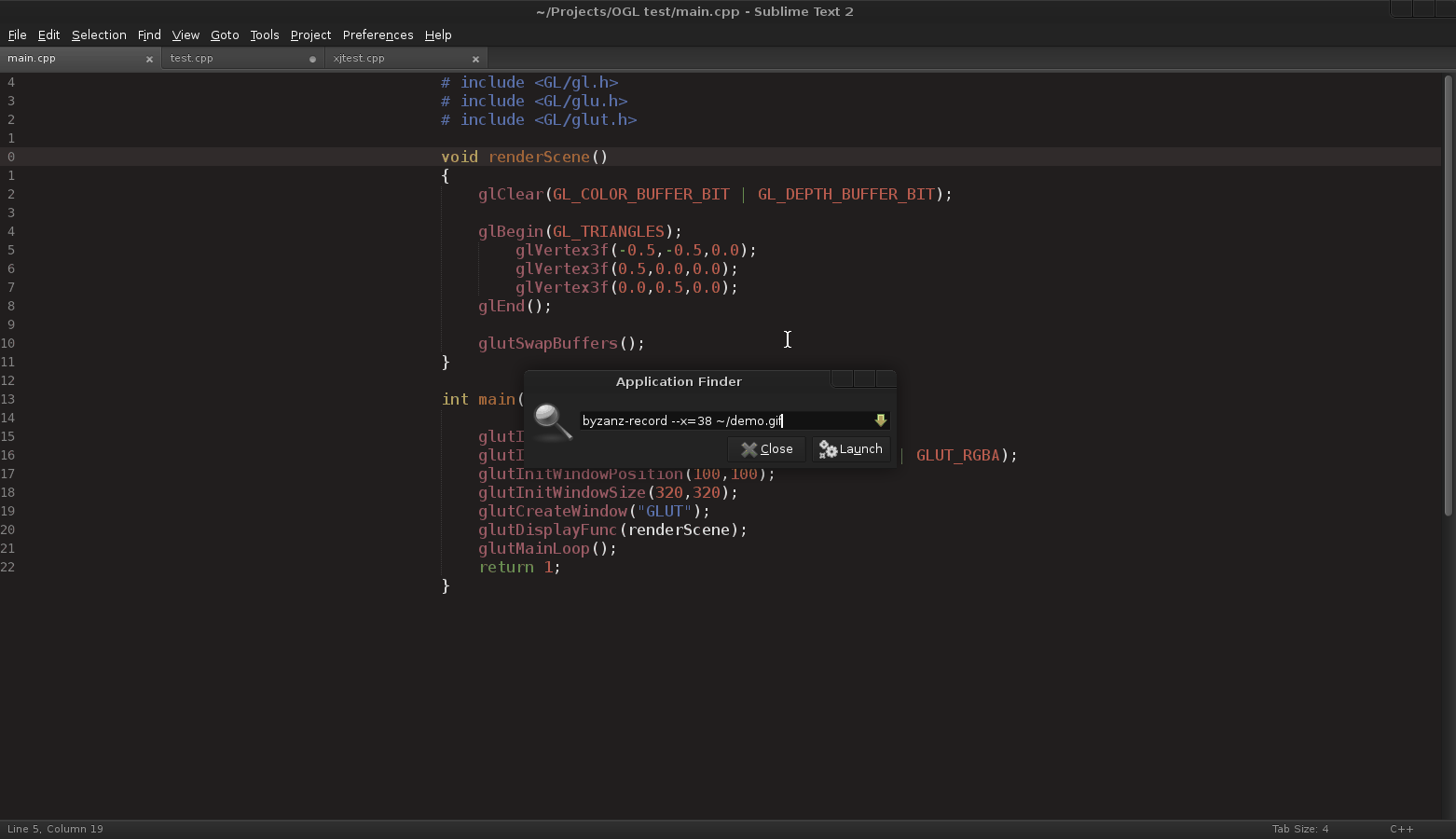This screenshot has width=1456, height=839.
Task: Open the View menu
Action: click(x=185, y=34)
